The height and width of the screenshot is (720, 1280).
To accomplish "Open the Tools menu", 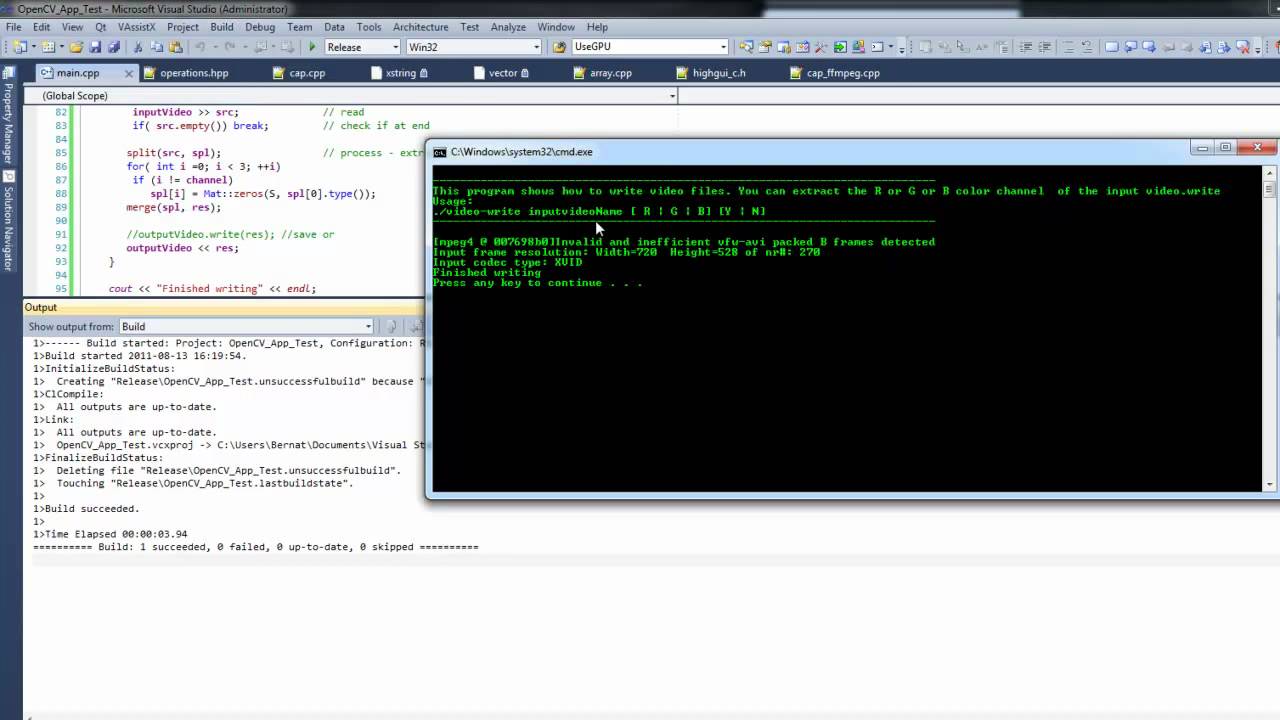I will tap(369, 27).
